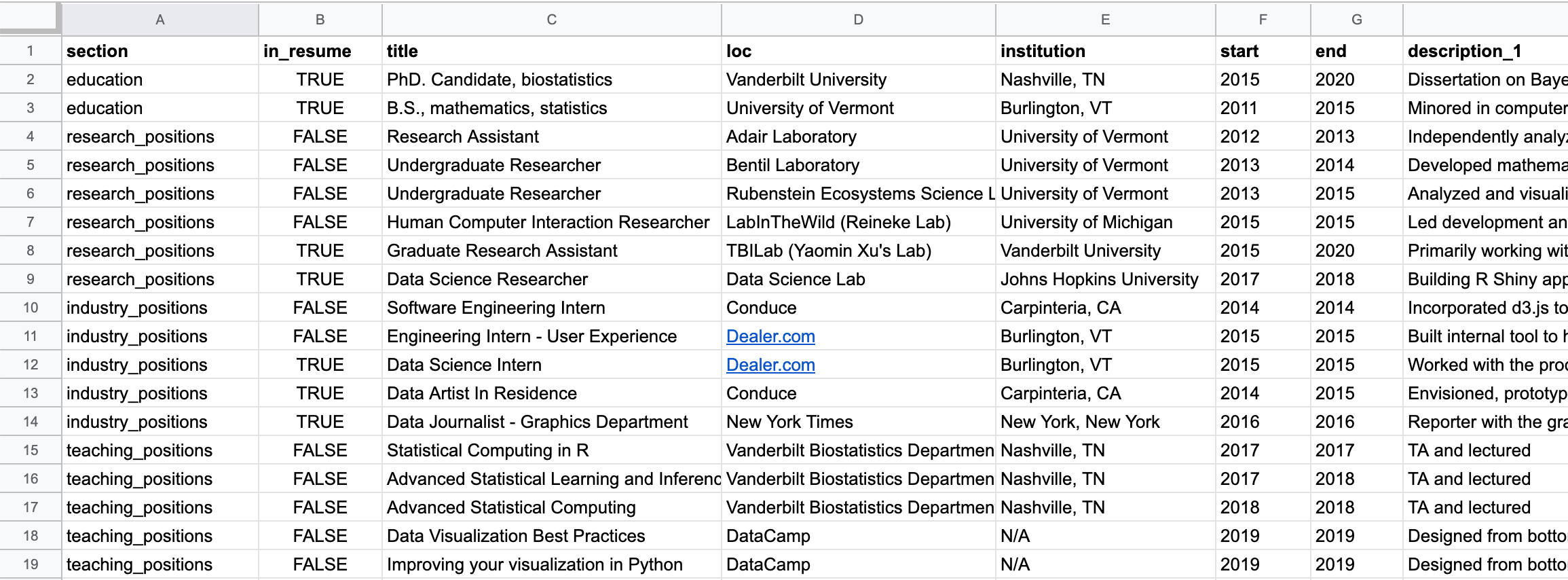Image resolution: width=1568 pixels, height=580 pixels.
Task: Select row 14 by its row number
Action: point(31,422)
